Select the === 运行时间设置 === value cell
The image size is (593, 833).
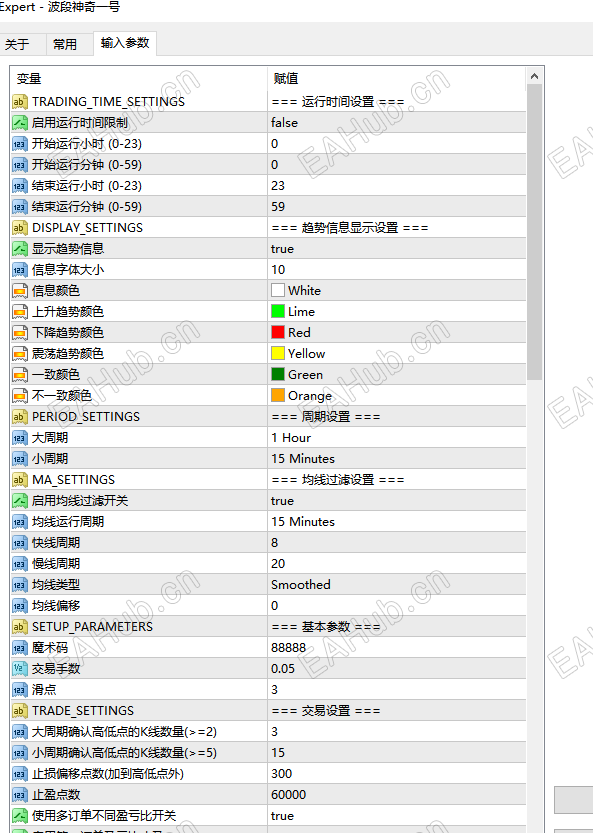pos(396,101)
